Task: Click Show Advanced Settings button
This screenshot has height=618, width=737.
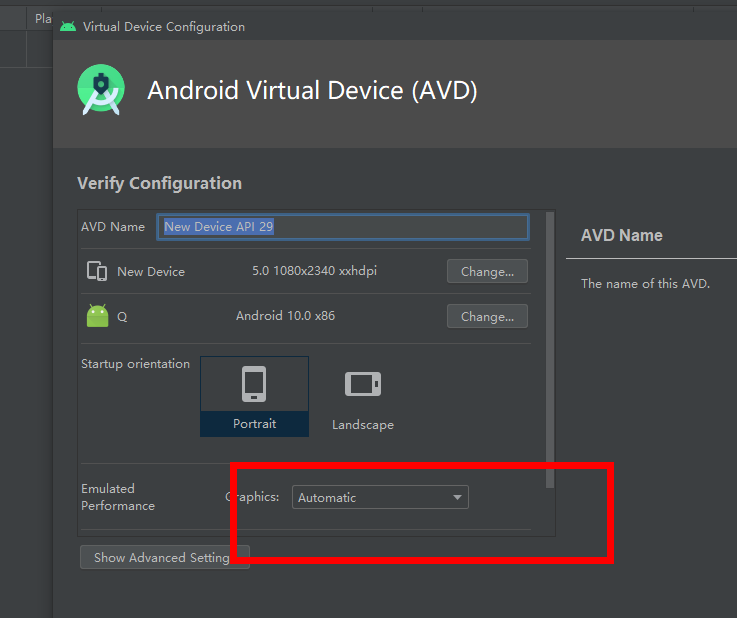Action: (x=165, y=557)
